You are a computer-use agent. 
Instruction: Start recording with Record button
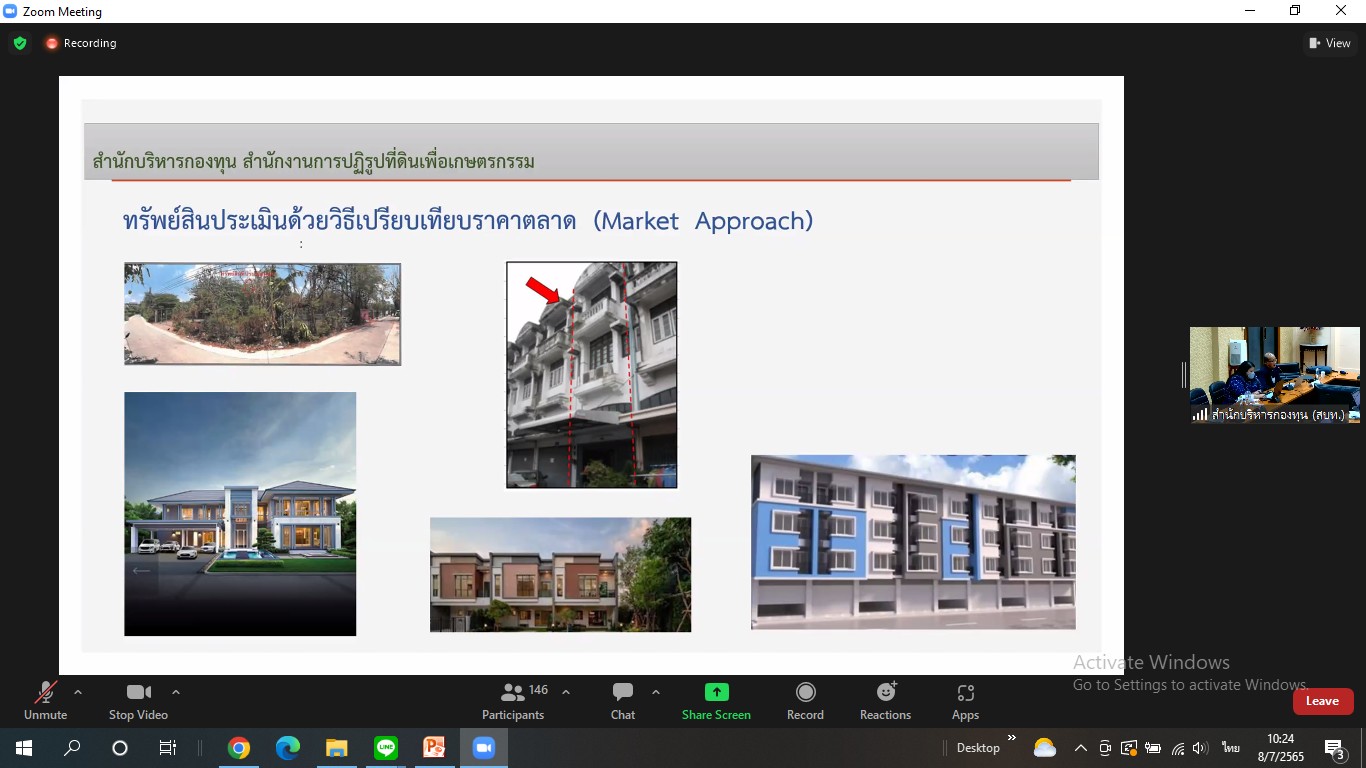pos(805,700)
